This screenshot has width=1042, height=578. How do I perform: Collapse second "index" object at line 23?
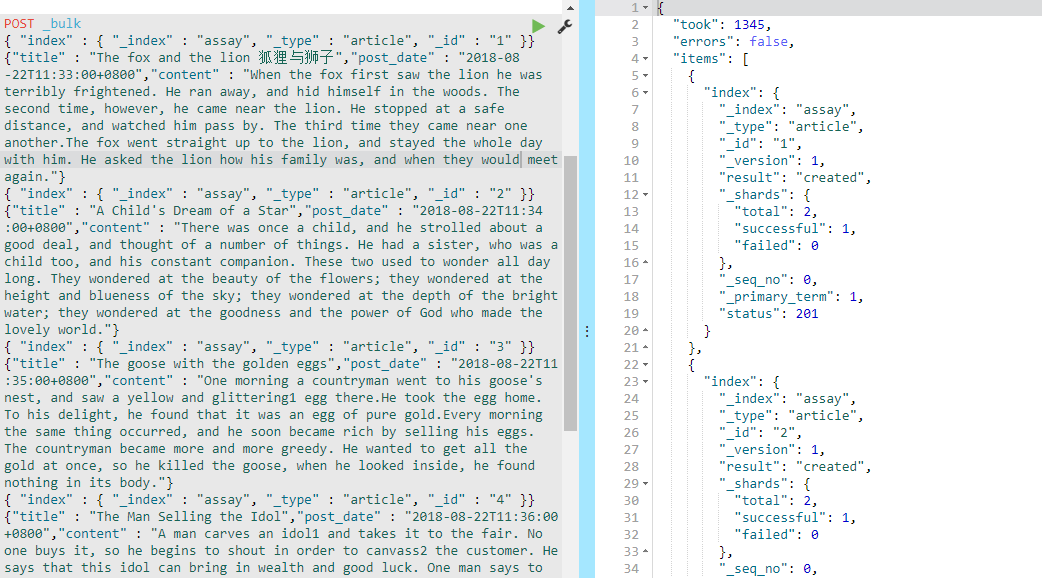(646, 382)
